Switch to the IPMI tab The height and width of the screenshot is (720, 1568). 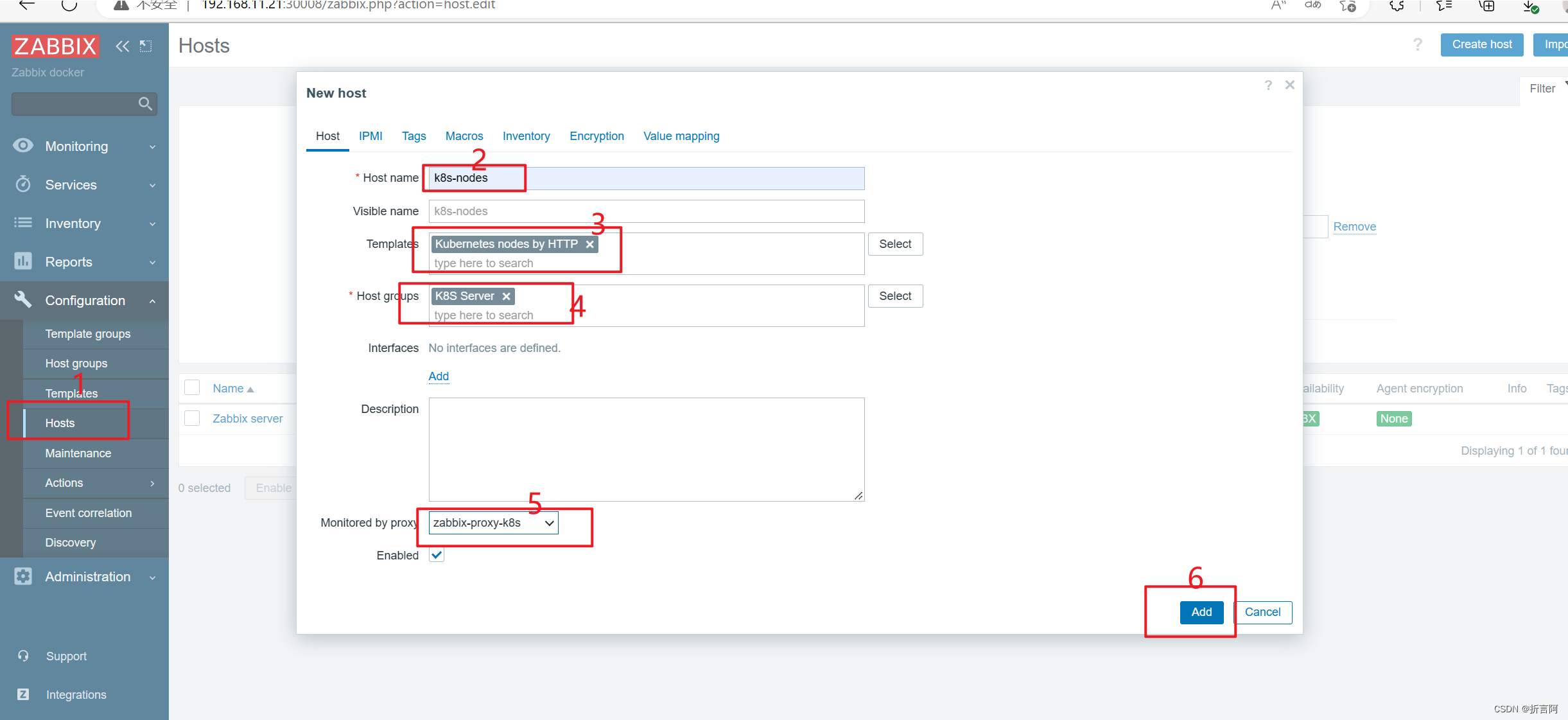pos(370,136)
